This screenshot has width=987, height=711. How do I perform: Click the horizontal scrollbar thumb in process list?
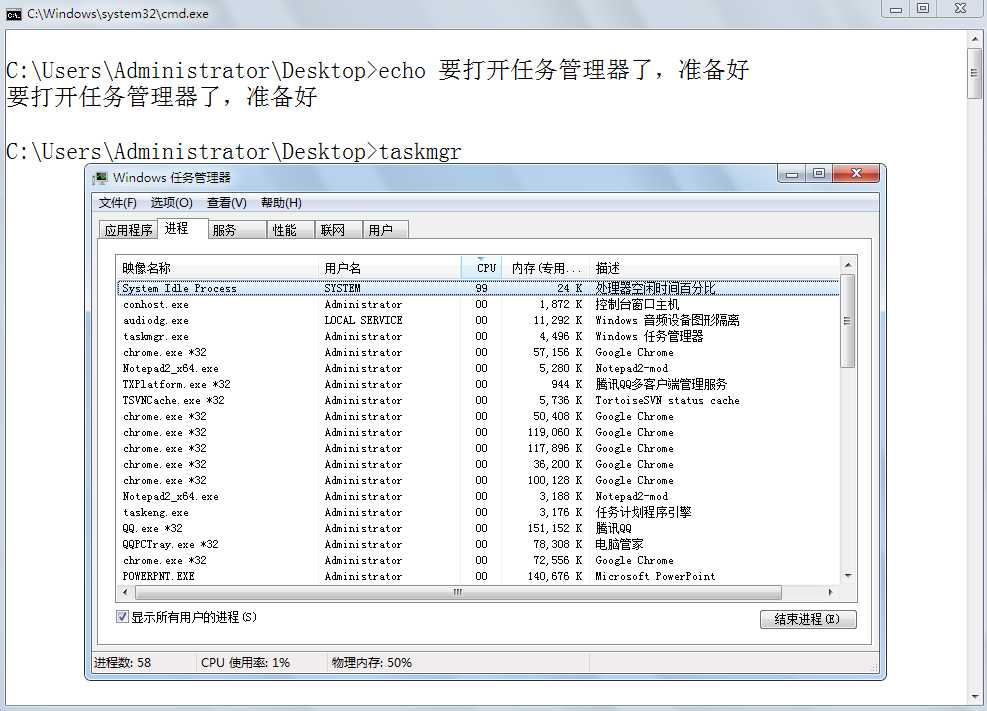(x=458, y=592)
